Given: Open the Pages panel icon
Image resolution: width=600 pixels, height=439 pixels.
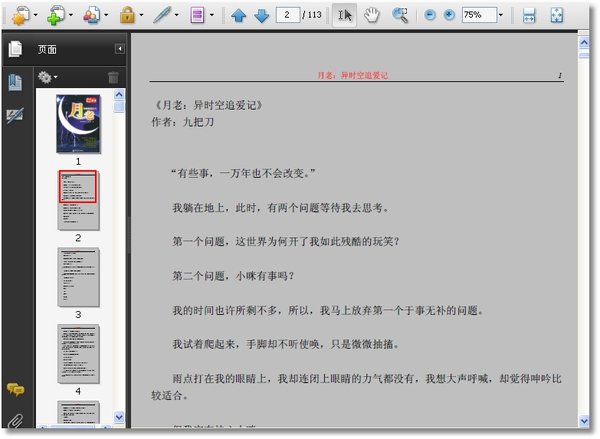Looking at the screenshot, I should 16,49.
